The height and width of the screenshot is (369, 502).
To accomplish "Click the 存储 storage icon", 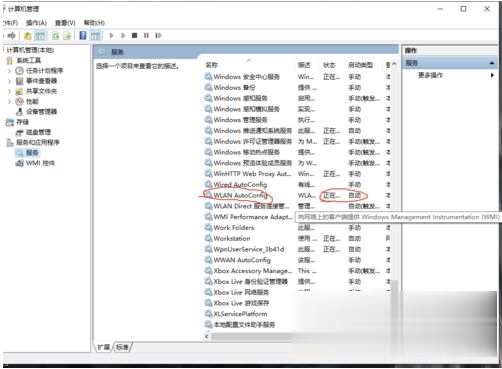I will coord(10,122).
